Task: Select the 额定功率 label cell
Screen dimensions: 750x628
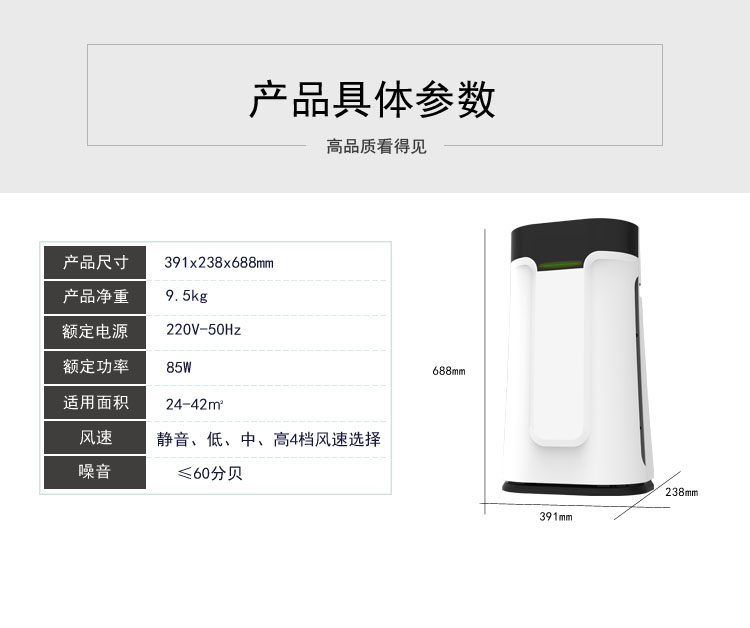Action: [x=95, y=367]
